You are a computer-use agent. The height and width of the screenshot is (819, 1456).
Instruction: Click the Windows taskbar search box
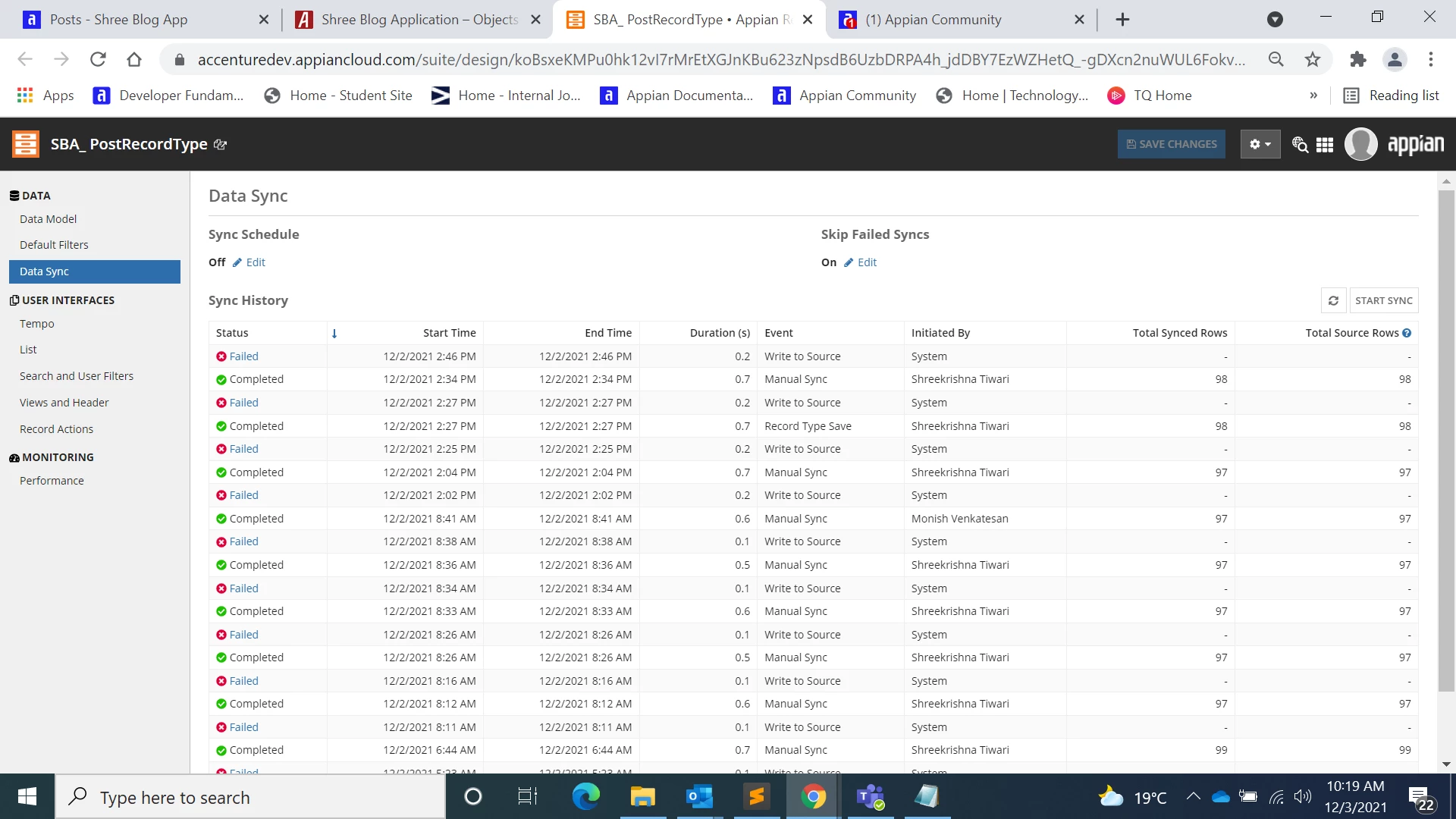click(x=250, y=797)
